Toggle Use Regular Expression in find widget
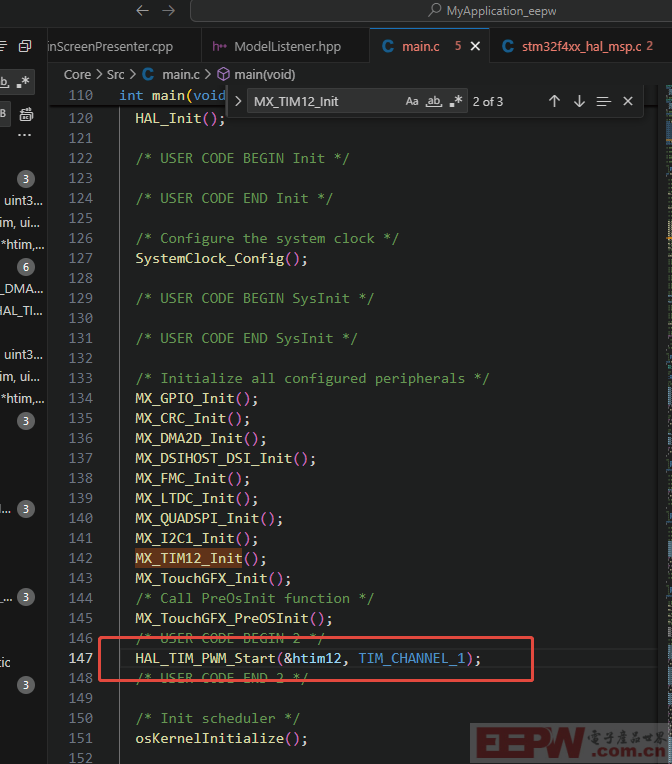 [x=456, y=101]
